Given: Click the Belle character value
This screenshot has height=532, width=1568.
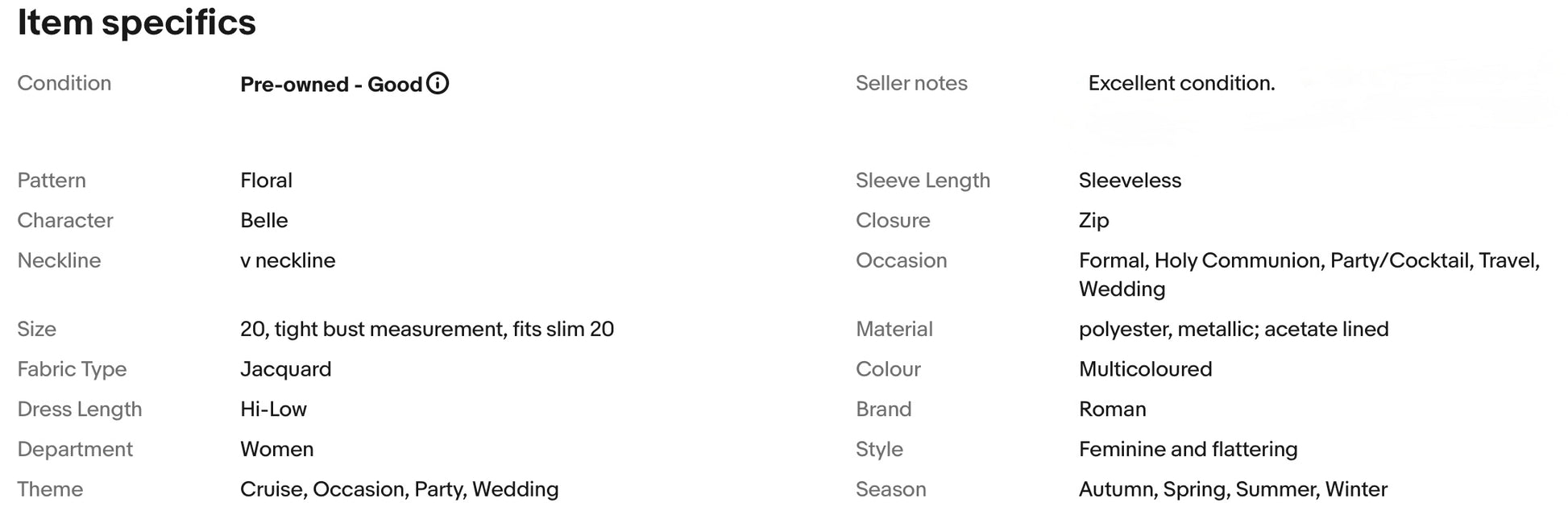Looking at the screenshot, I should coord(263,221).
